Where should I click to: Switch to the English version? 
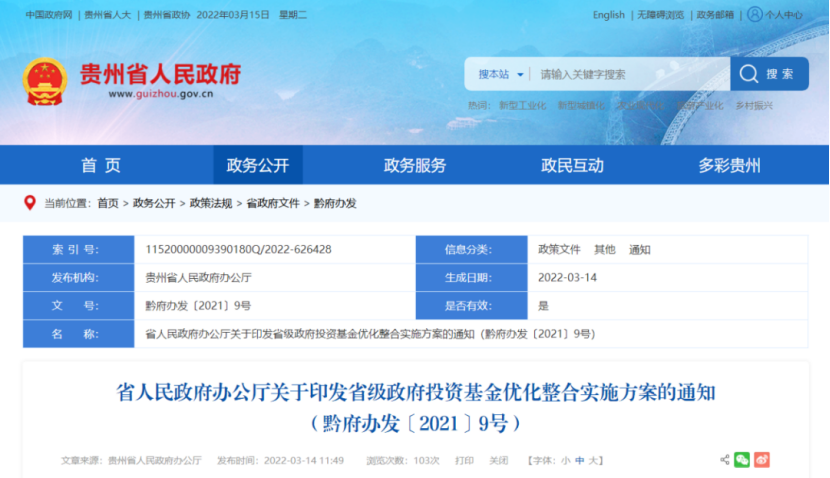[609, 15]
